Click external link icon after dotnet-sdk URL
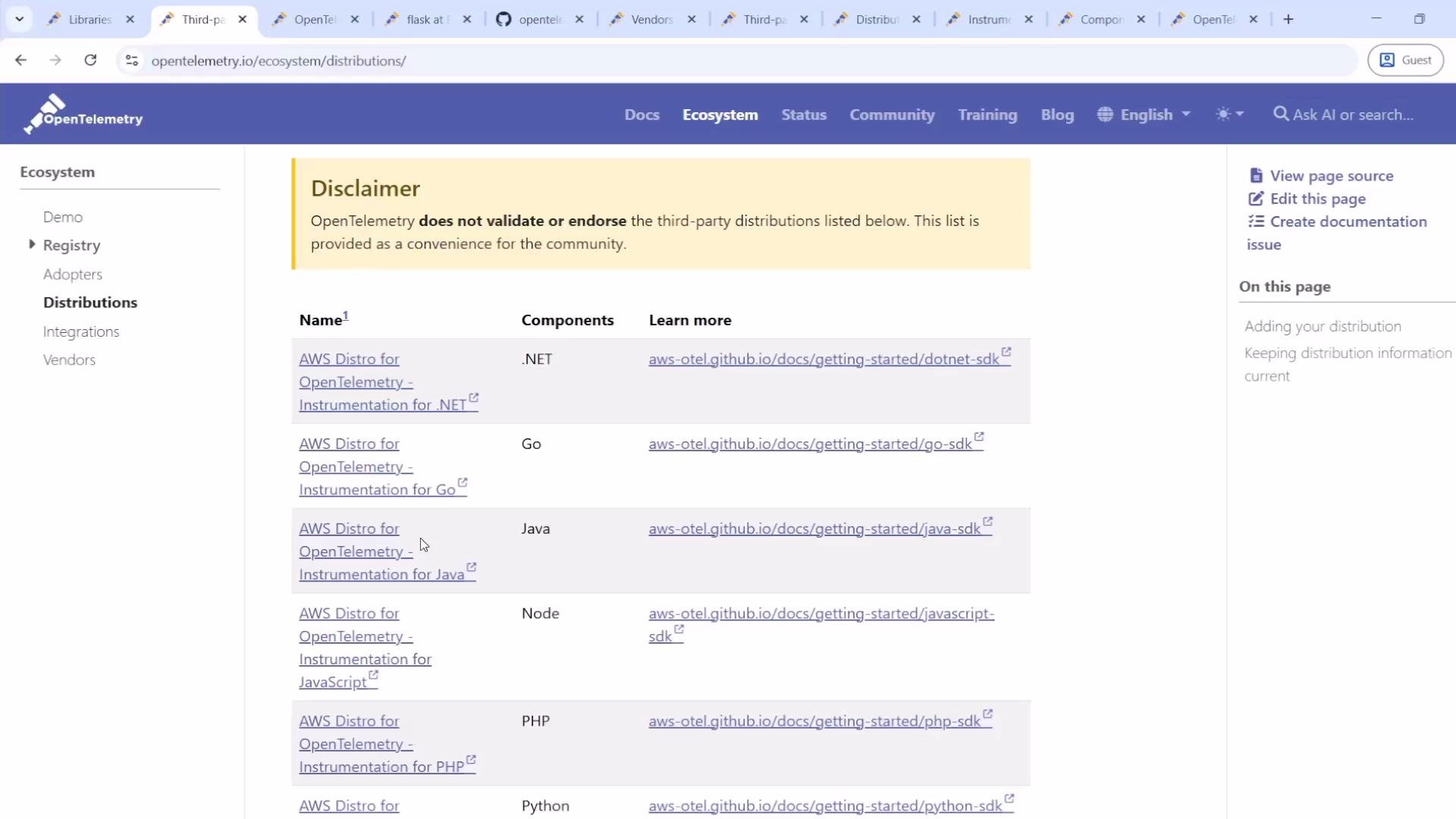 click(1006, 352)
